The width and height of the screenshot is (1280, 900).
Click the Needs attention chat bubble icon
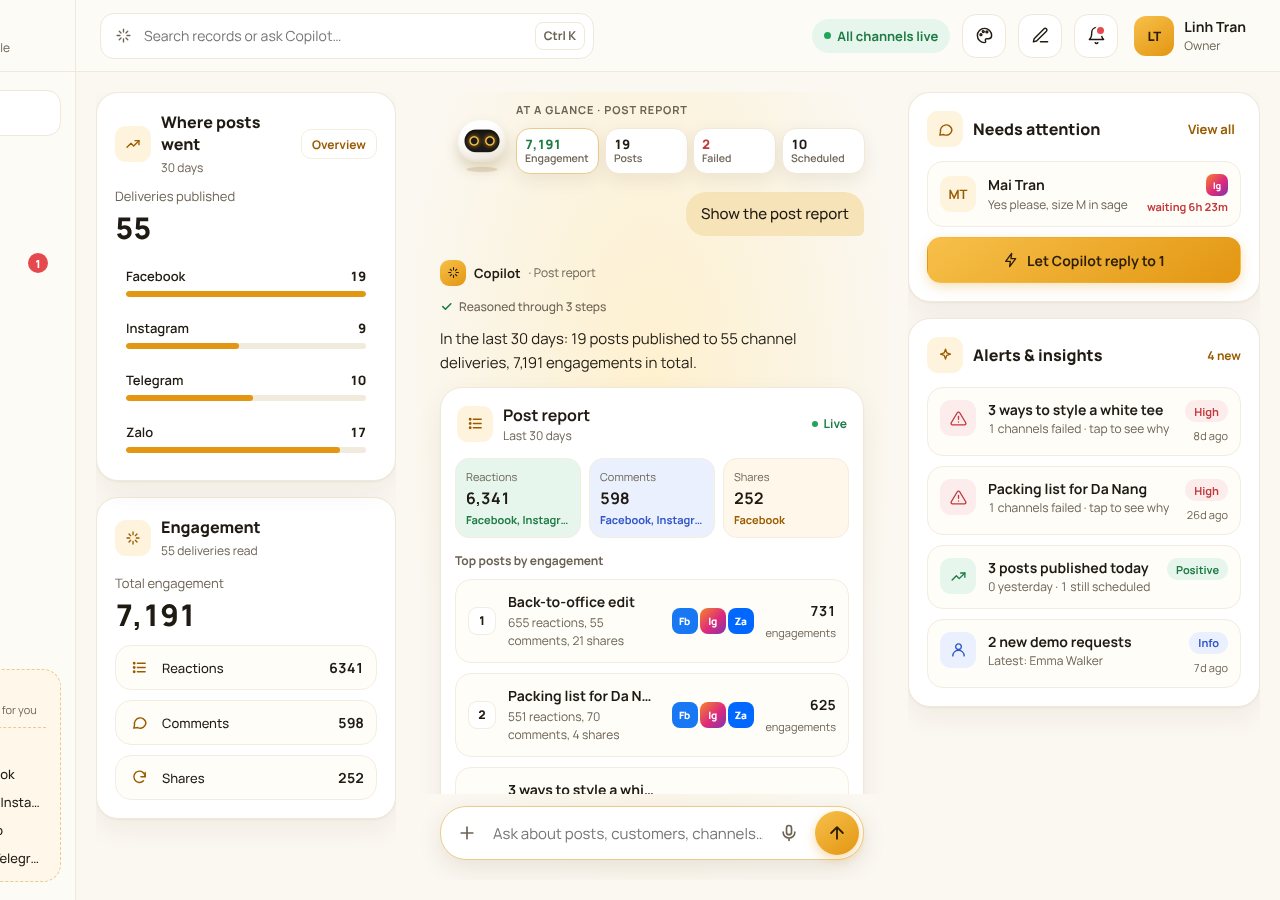(945, 129)
